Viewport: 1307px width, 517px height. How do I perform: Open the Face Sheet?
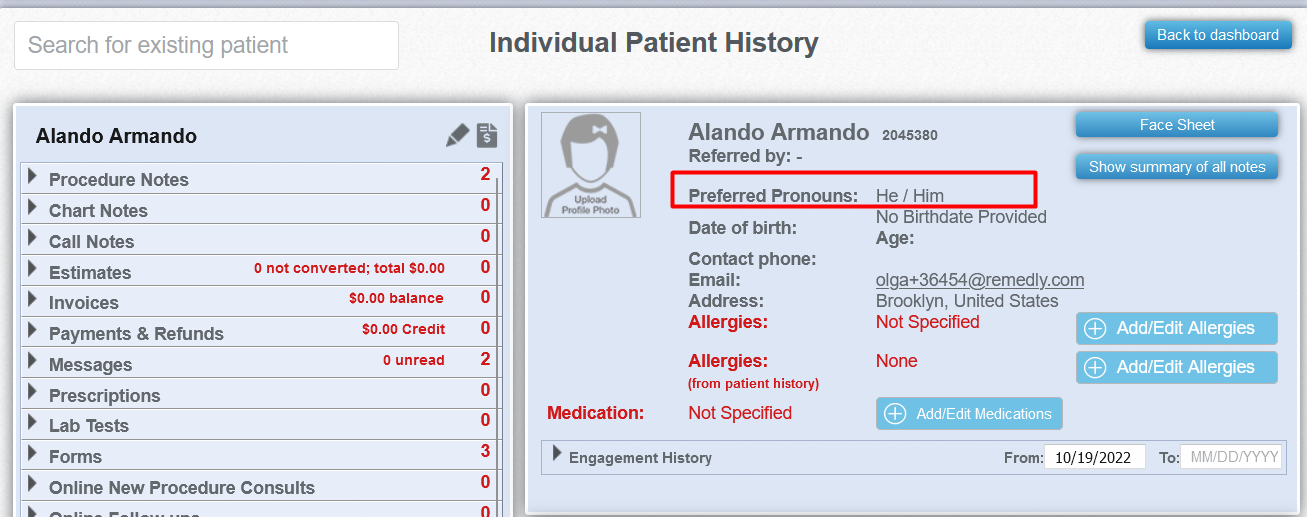(1177, 125)
